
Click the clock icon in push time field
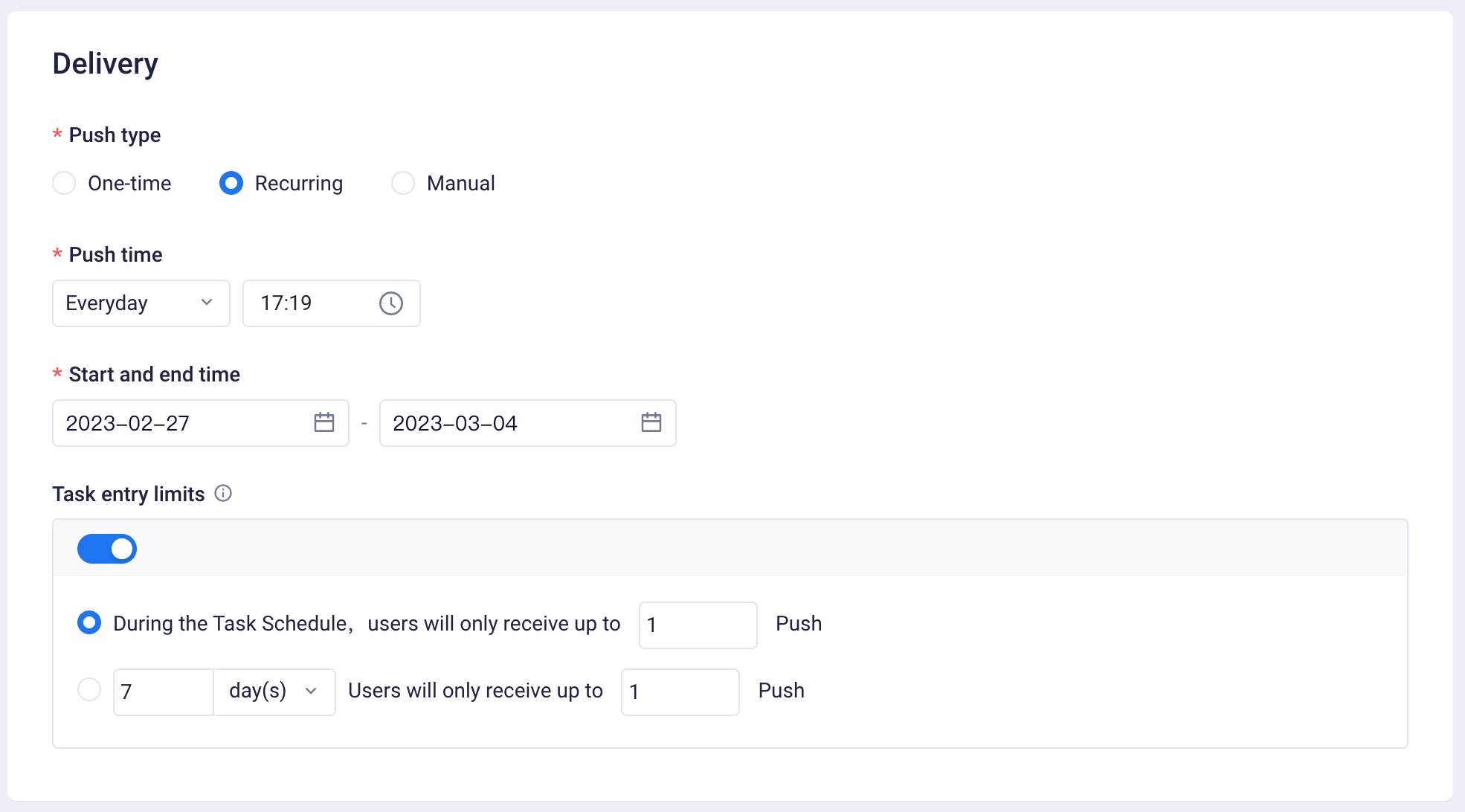(391, 303)
